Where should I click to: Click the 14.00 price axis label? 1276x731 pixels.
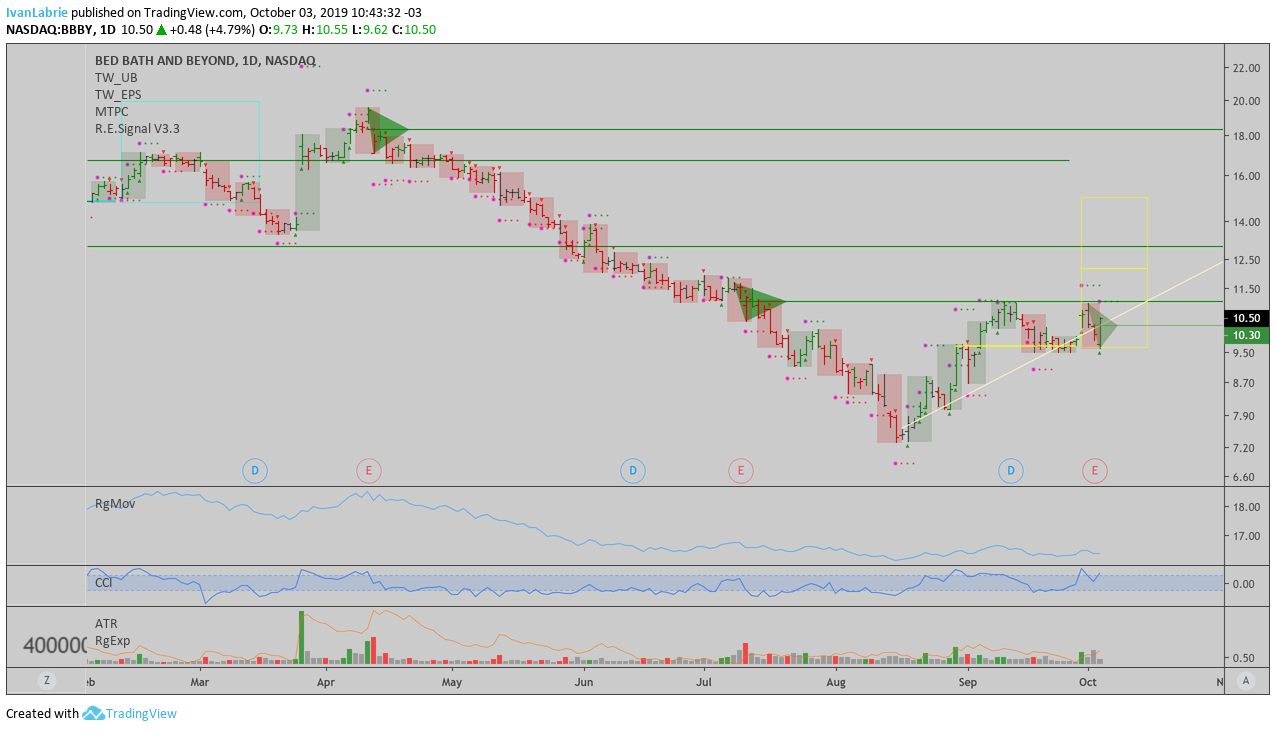click(x=1246, y=222)
